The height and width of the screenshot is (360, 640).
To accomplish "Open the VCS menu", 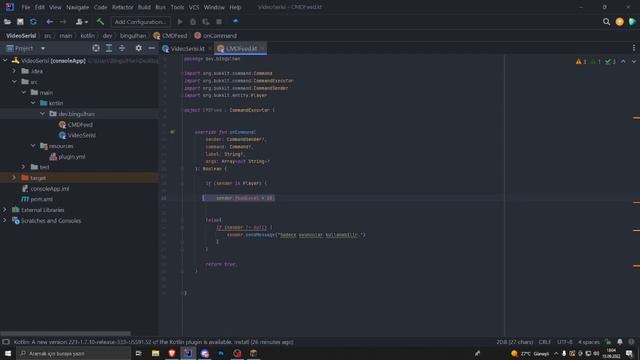I will 194,7.
